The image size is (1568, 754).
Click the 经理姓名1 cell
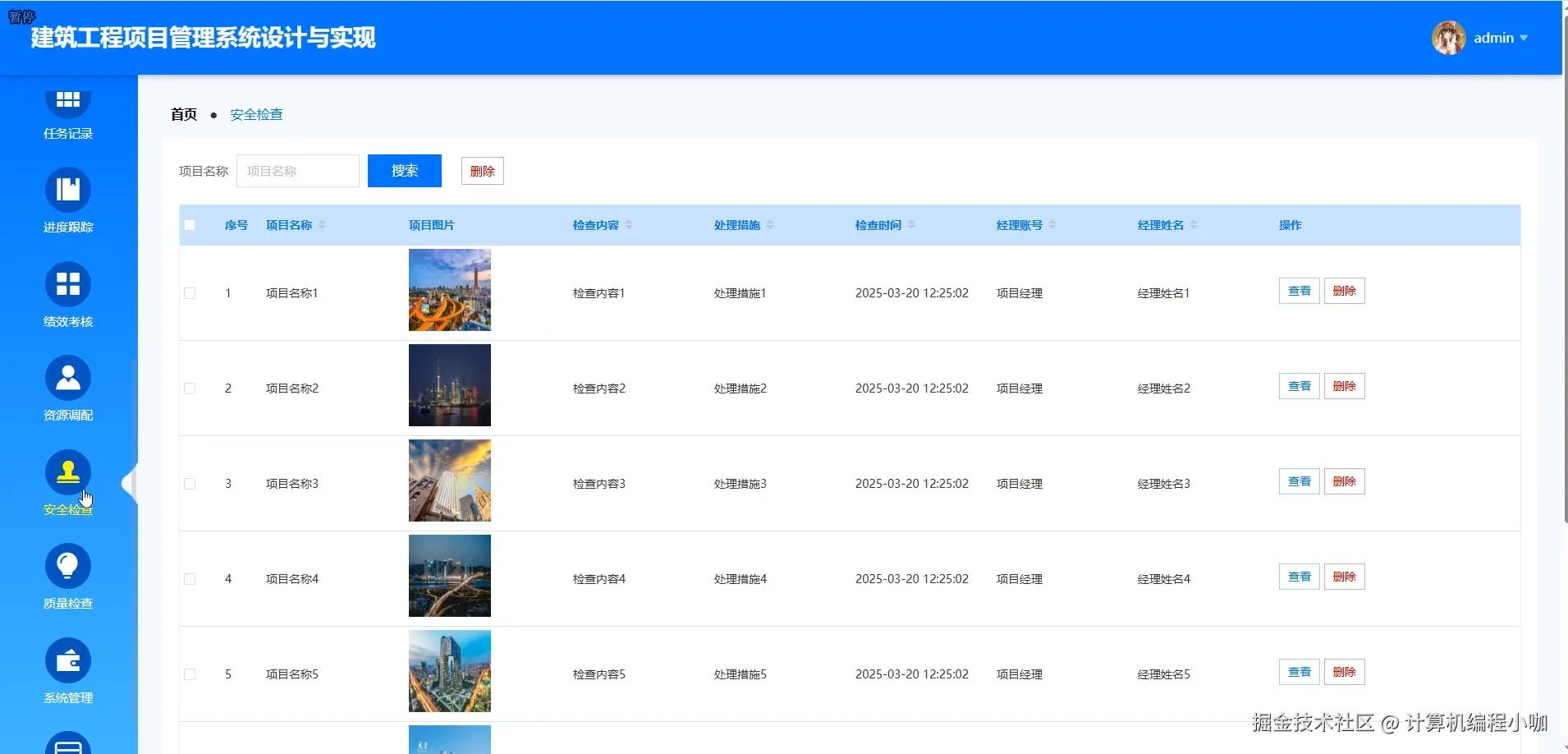point(1163,293)
